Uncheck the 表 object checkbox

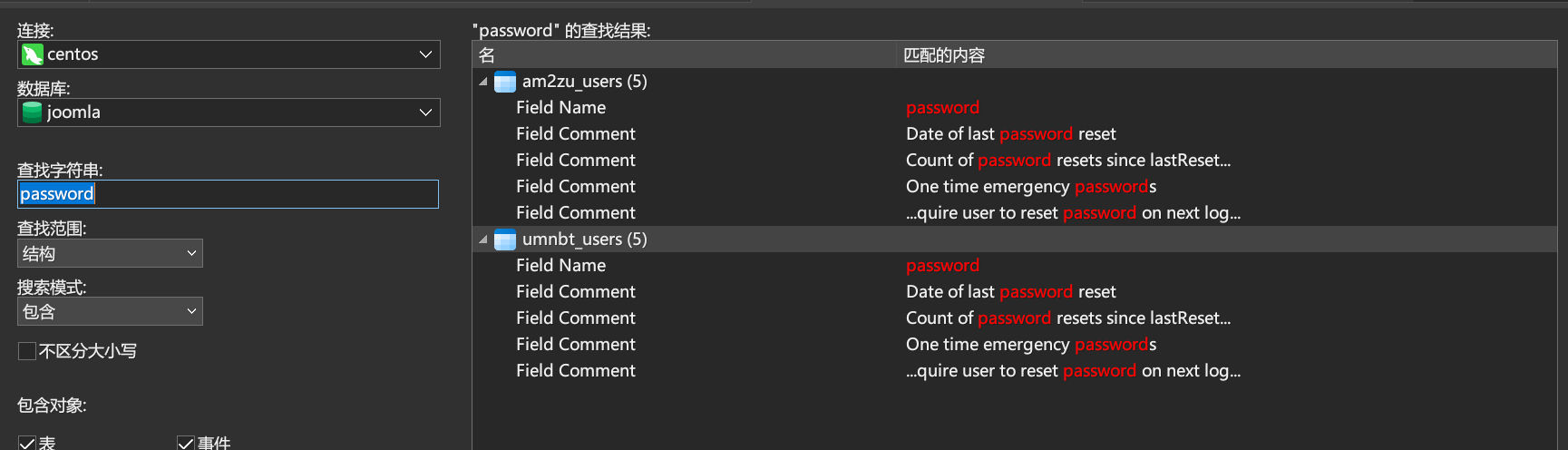[27, 443]
